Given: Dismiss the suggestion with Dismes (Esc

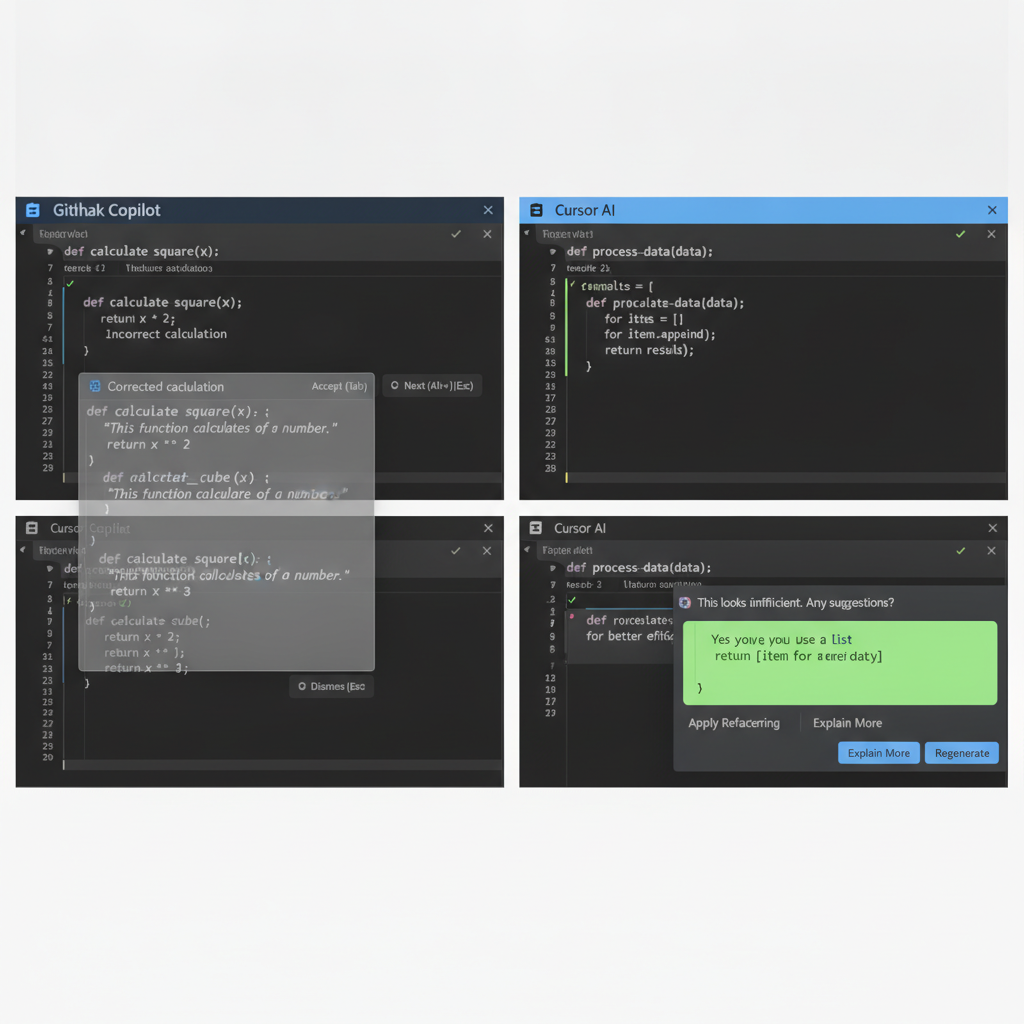Looking at the screenshot, I should pos(331,686).
